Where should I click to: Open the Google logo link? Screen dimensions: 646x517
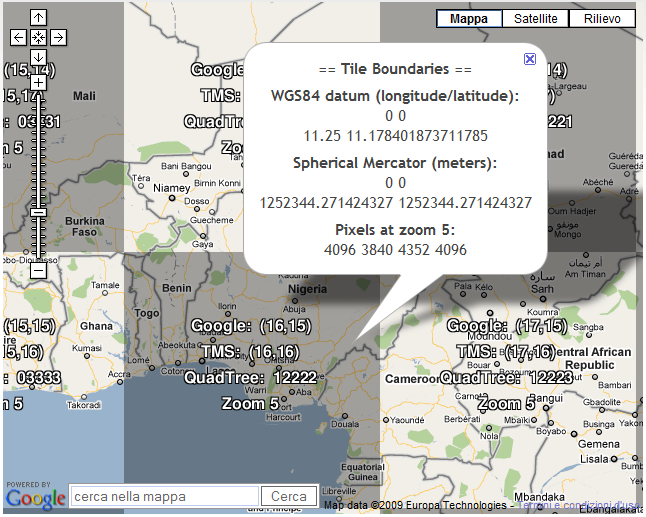[x=35, y=498]
